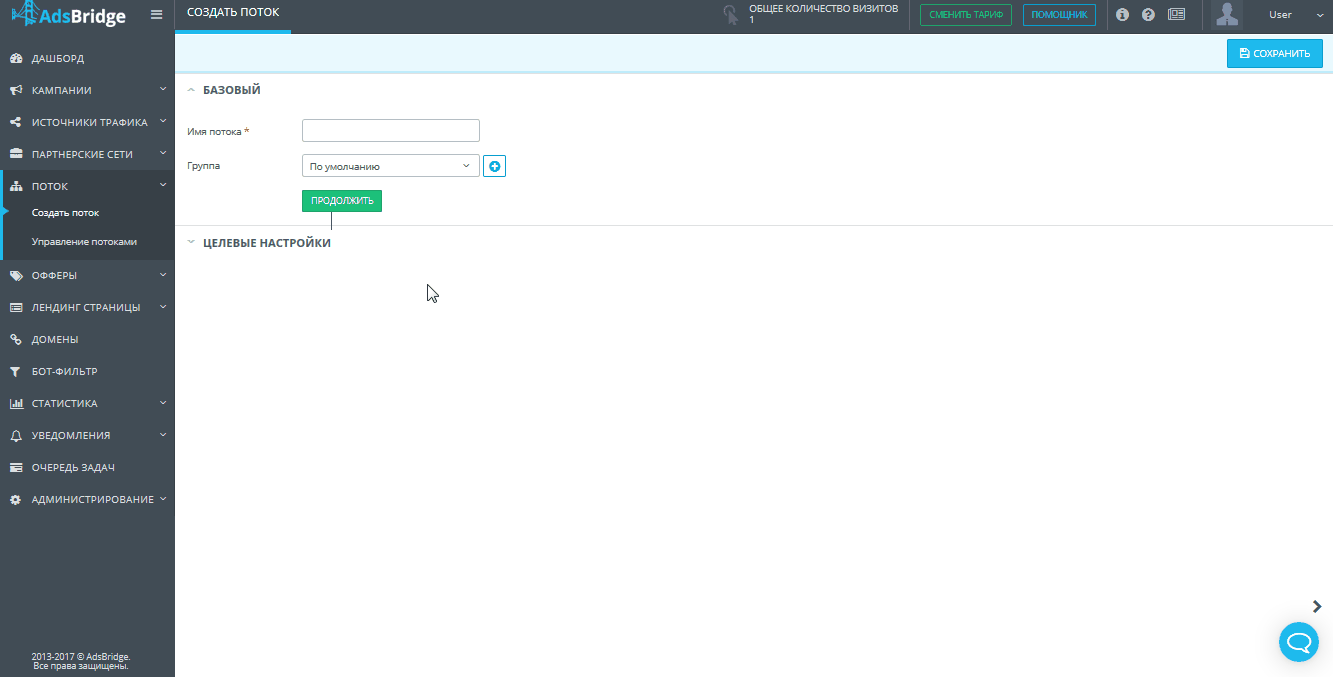1333x677 pixels.
Task: Click the Dashboard gauge icon
Action: point(16,59)
